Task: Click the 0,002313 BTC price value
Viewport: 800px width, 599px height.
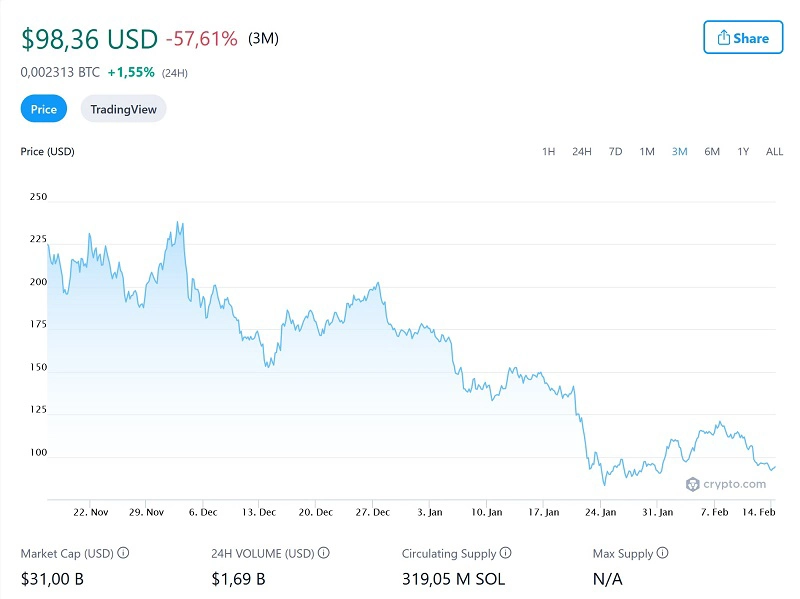Action: tap(59, 72)
